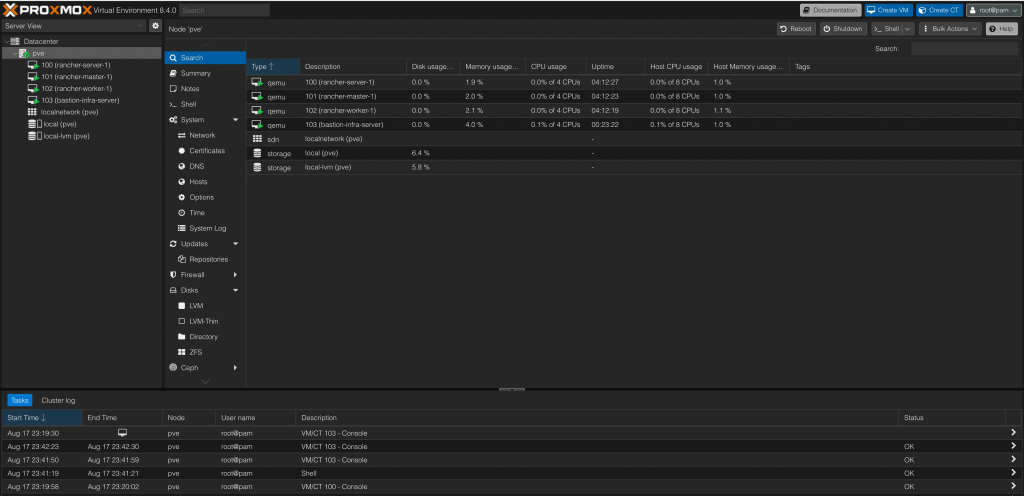Click the top header search field
Screen dimensions: 1024x496
(225, 10)
